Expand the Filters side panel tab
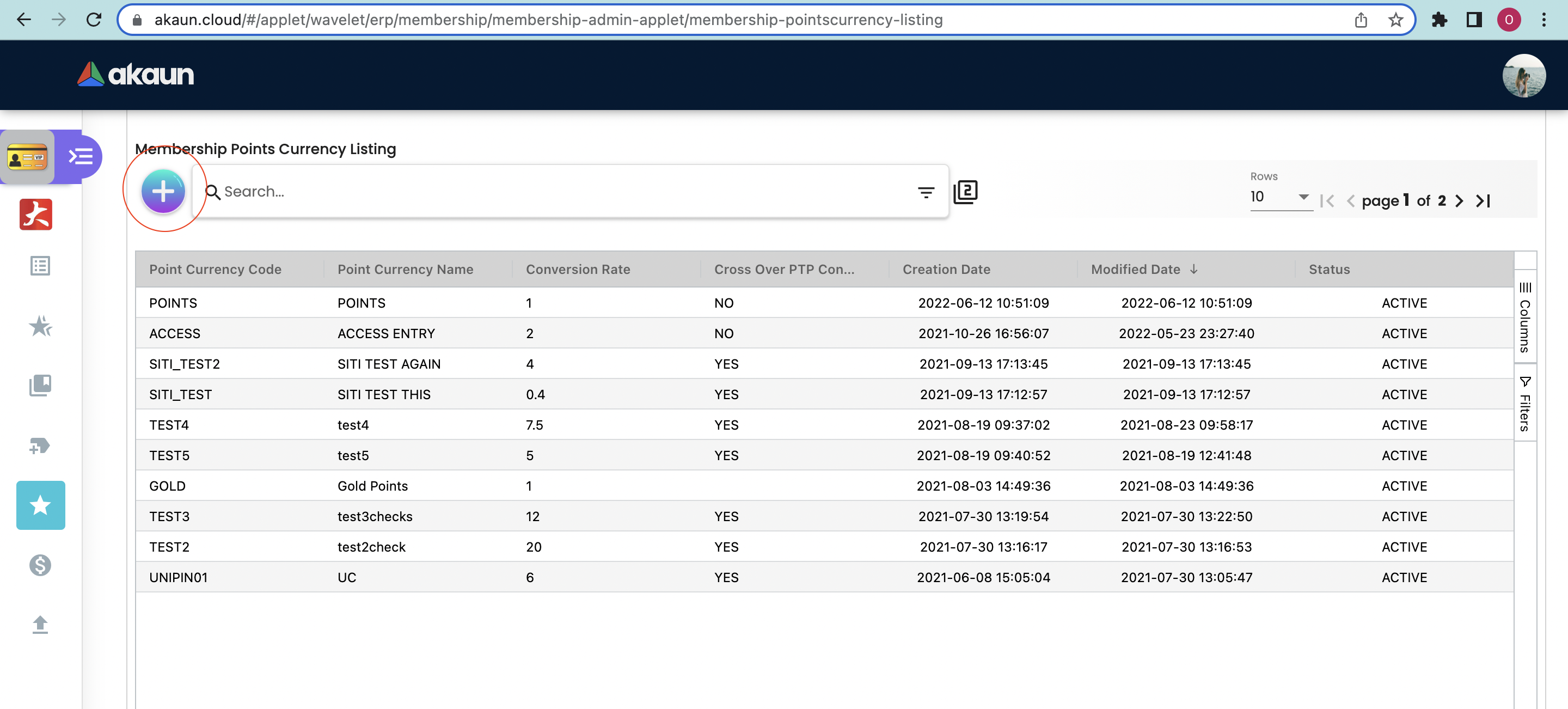The height and width of the screenshot is (709, 1568). [x=1525, y=403]
